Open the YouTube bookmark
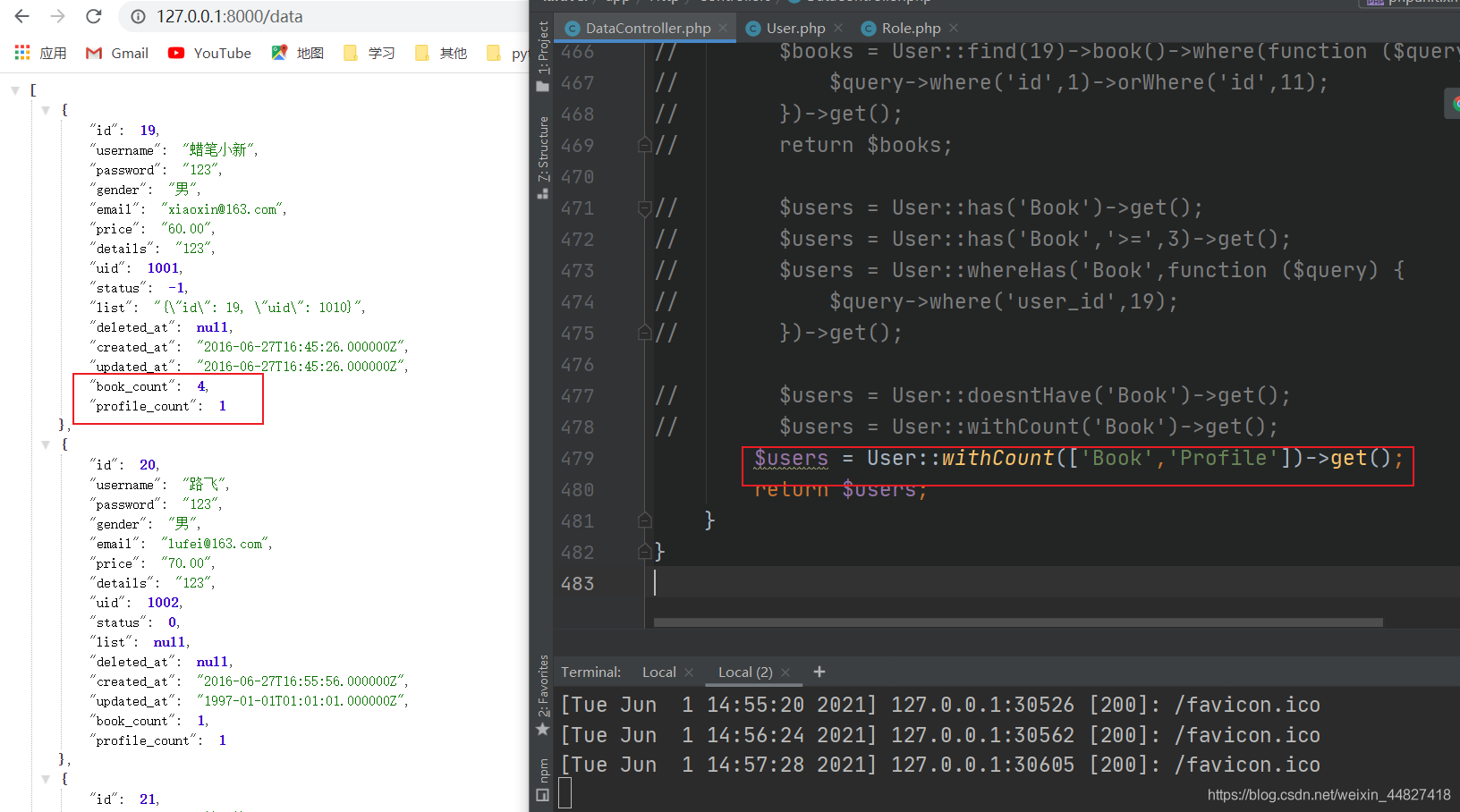This screenshot has width=1460, height=812. (x=210, y=53)
